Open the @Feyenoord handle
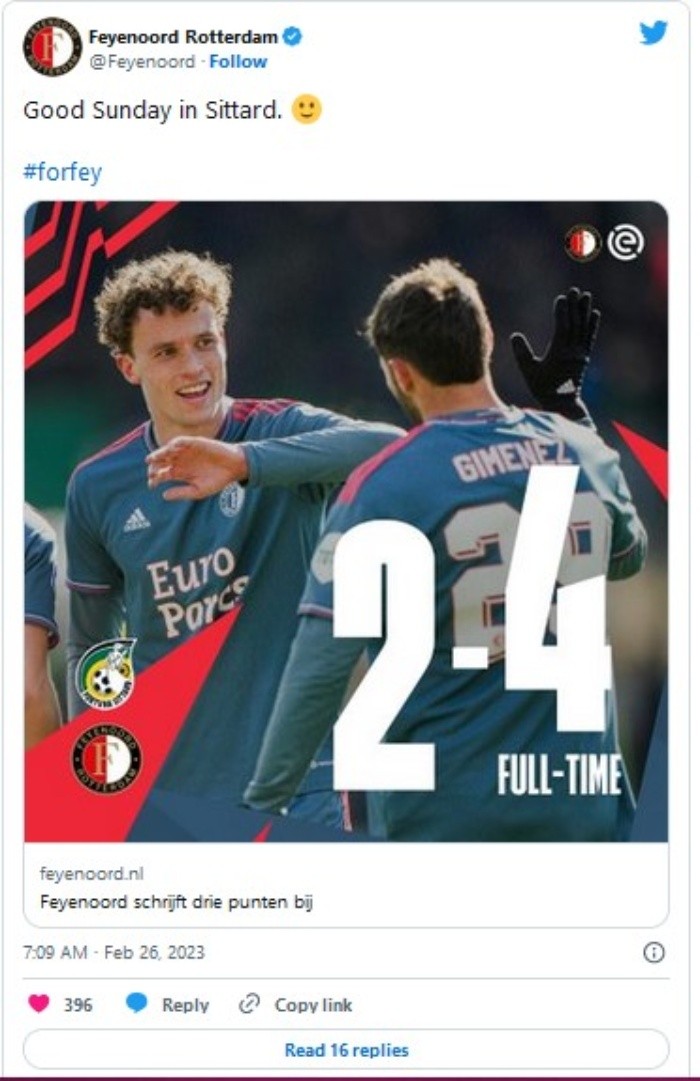The width and height of the screenshot is (700, 1081). click(x=142, y=62)
